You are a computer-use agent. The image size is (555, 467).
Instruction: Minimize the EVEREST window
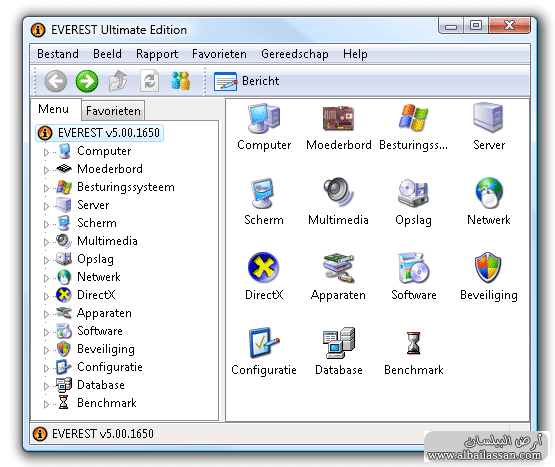coord(451,25)
